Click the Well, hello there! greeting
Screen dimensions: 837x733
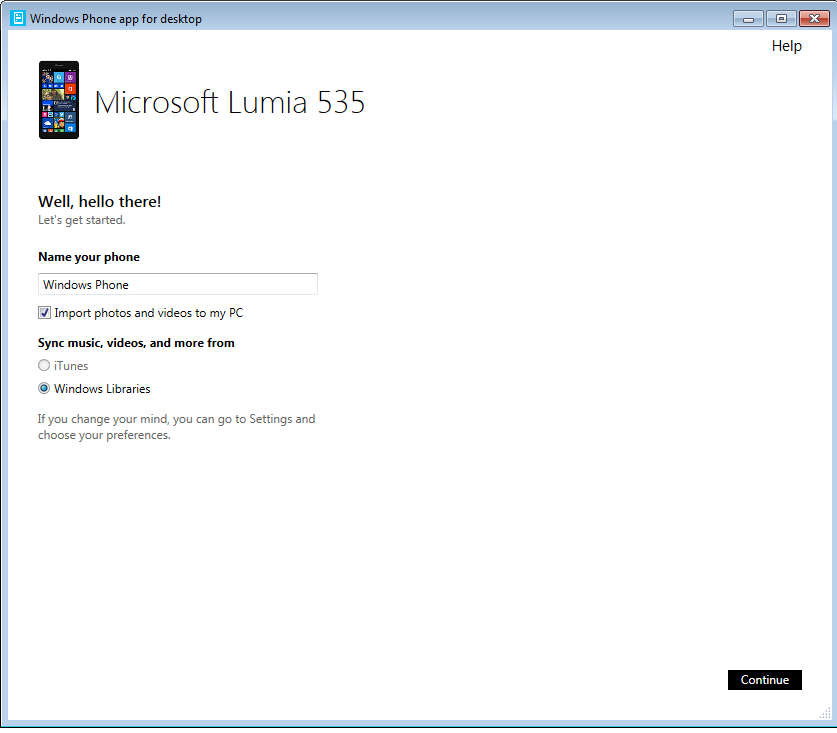pos(99,201)
